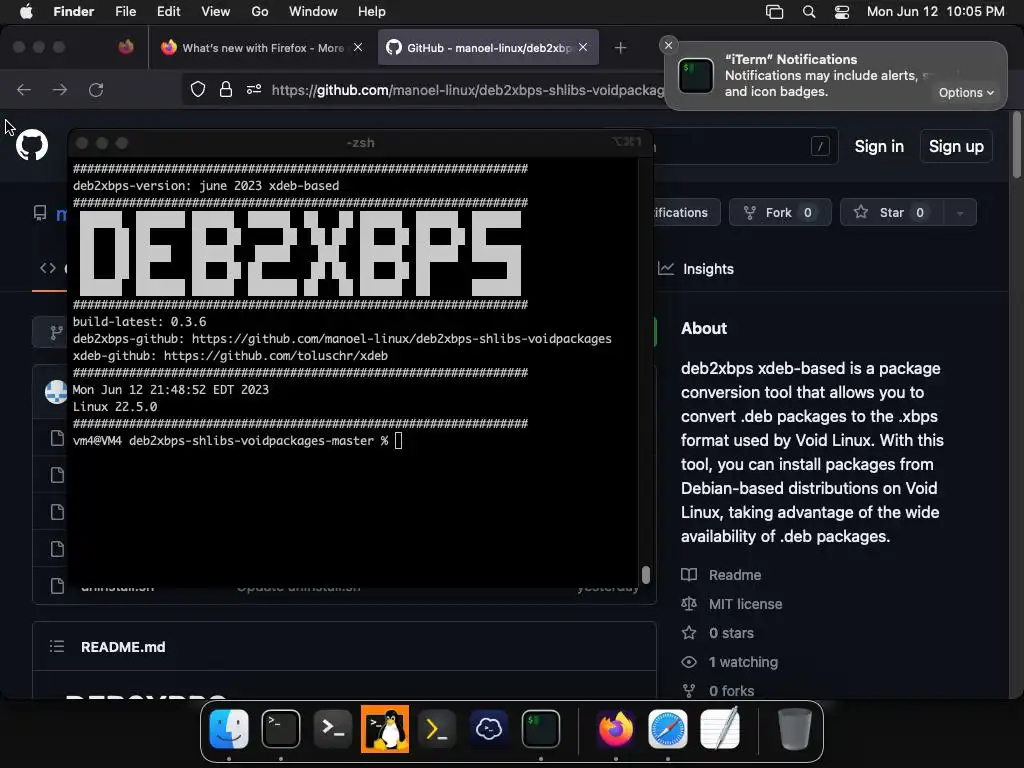Close the GitHub tab
This screenshot has height=768, width=1024.
[x=583, y=47]
